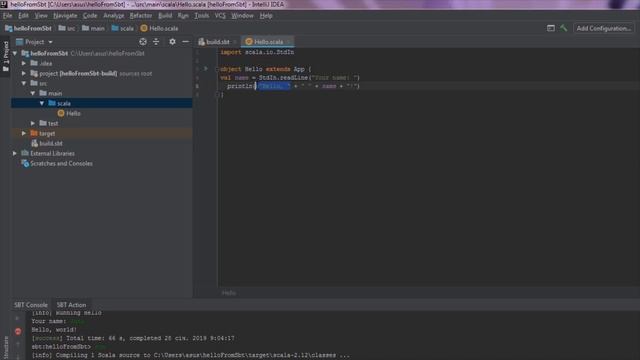Click the Hello breadcrumb below the editor
This screenshot has height=360, width=640.
(229, 293)
